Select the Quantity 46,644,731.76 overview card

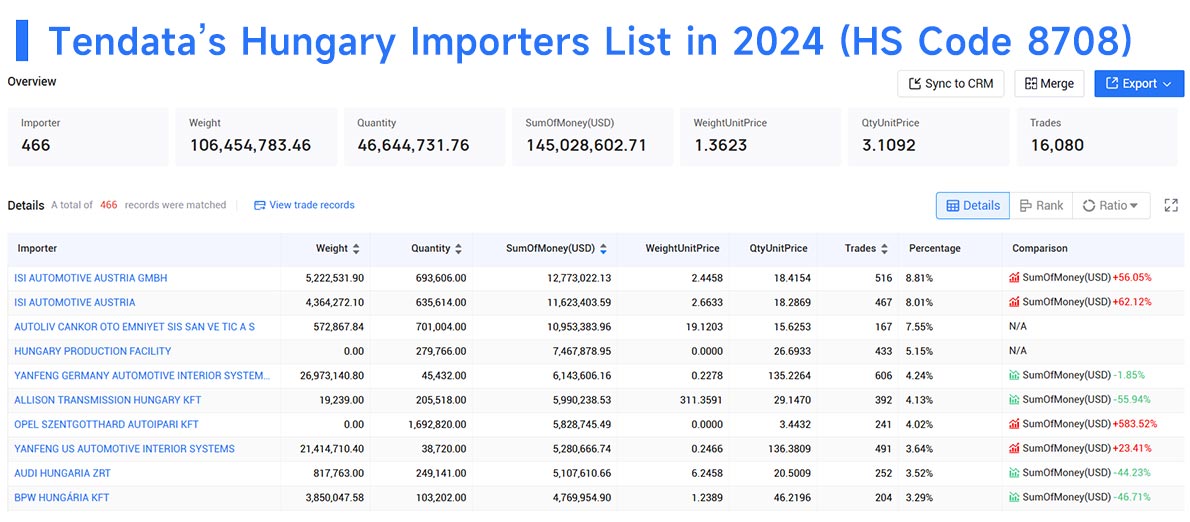click(x=424, y=137)
